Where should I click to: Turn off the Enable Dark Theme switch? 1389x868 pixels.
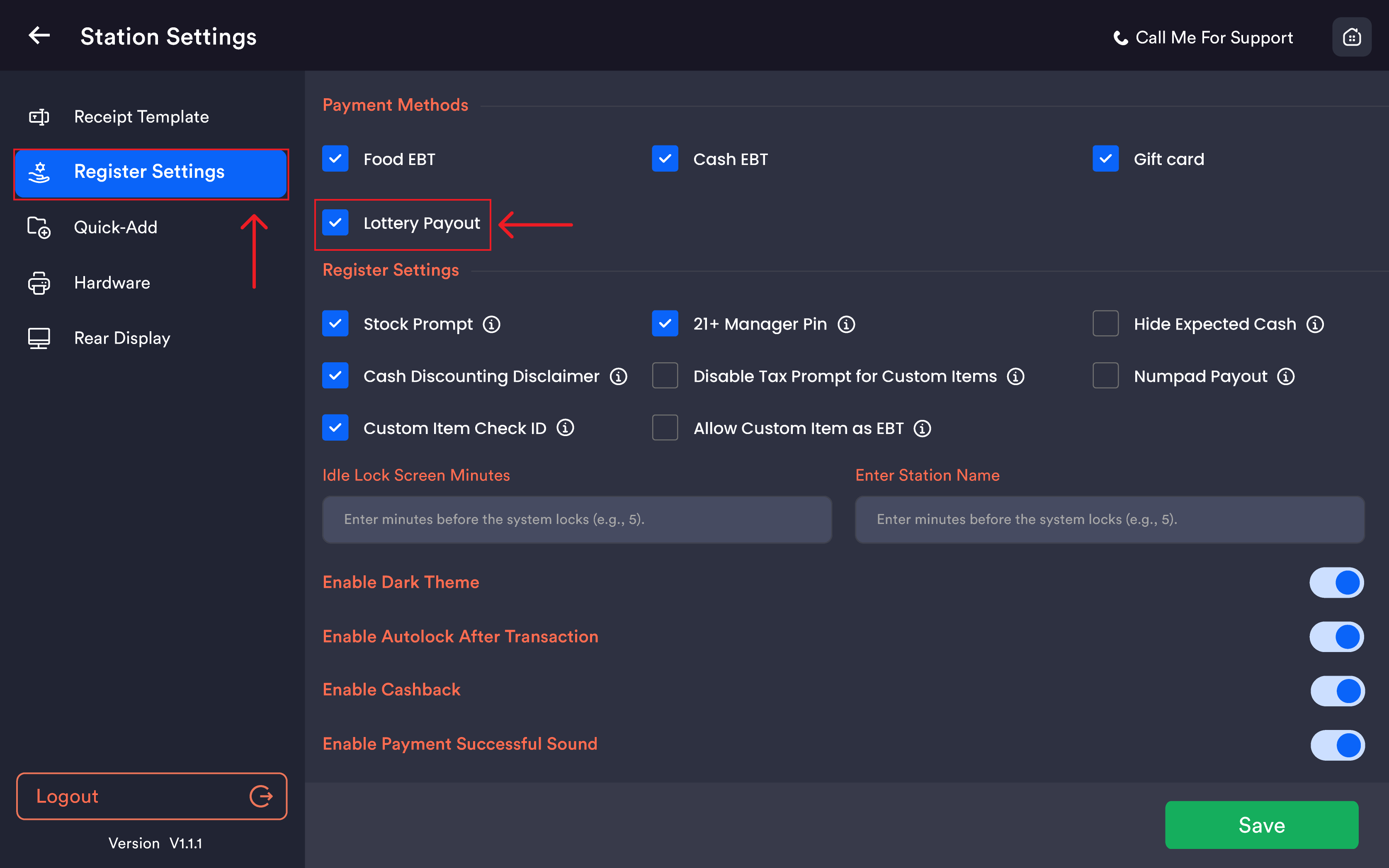1336,583
